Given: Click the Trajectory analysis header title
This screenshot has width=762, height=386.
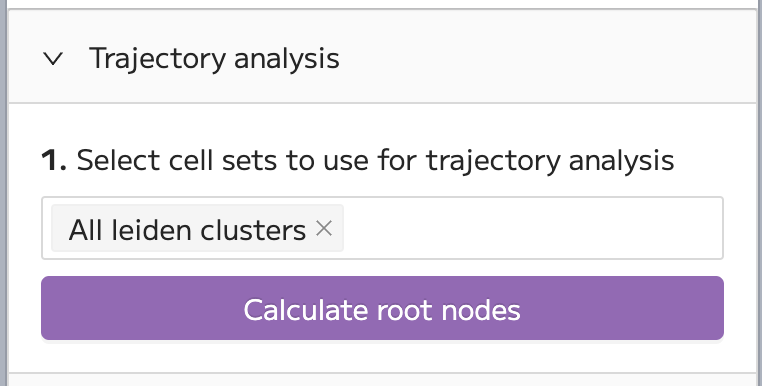Looking at the screenshot, I should (x=214, y=59).
